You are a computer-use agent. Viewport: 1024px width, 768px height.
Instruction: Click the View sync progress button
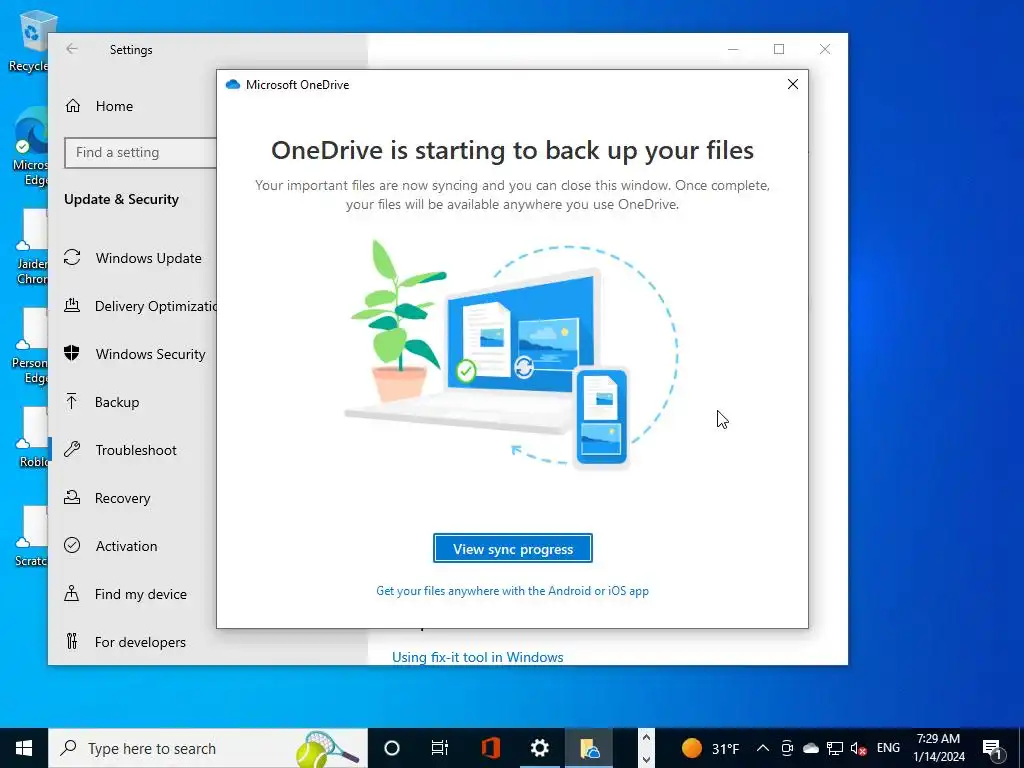tap(513, 549)
